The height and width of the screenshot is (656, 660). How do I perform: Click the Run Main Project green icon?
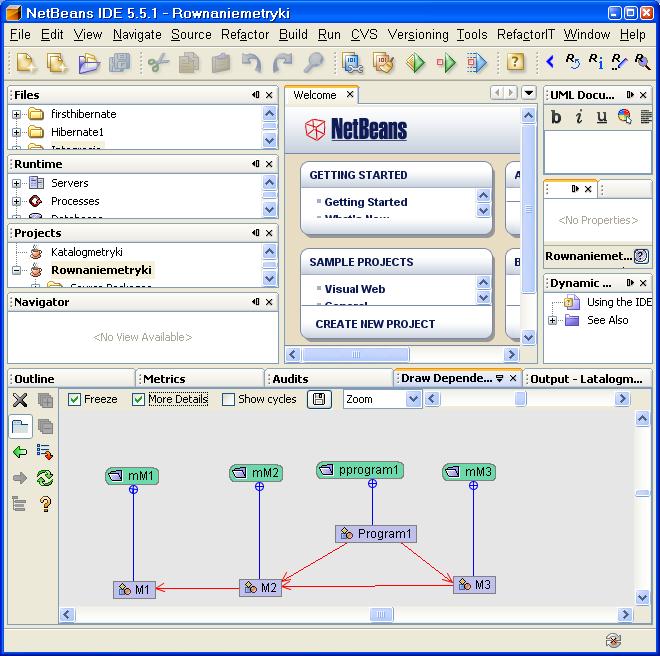415,63
